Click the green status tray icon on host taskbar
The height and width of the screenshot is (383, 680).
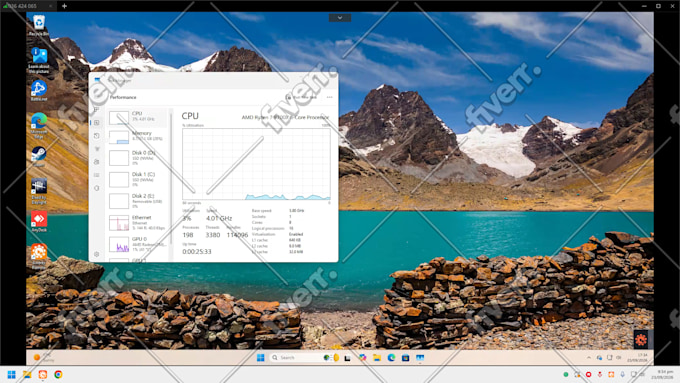(x=566, y=374)
